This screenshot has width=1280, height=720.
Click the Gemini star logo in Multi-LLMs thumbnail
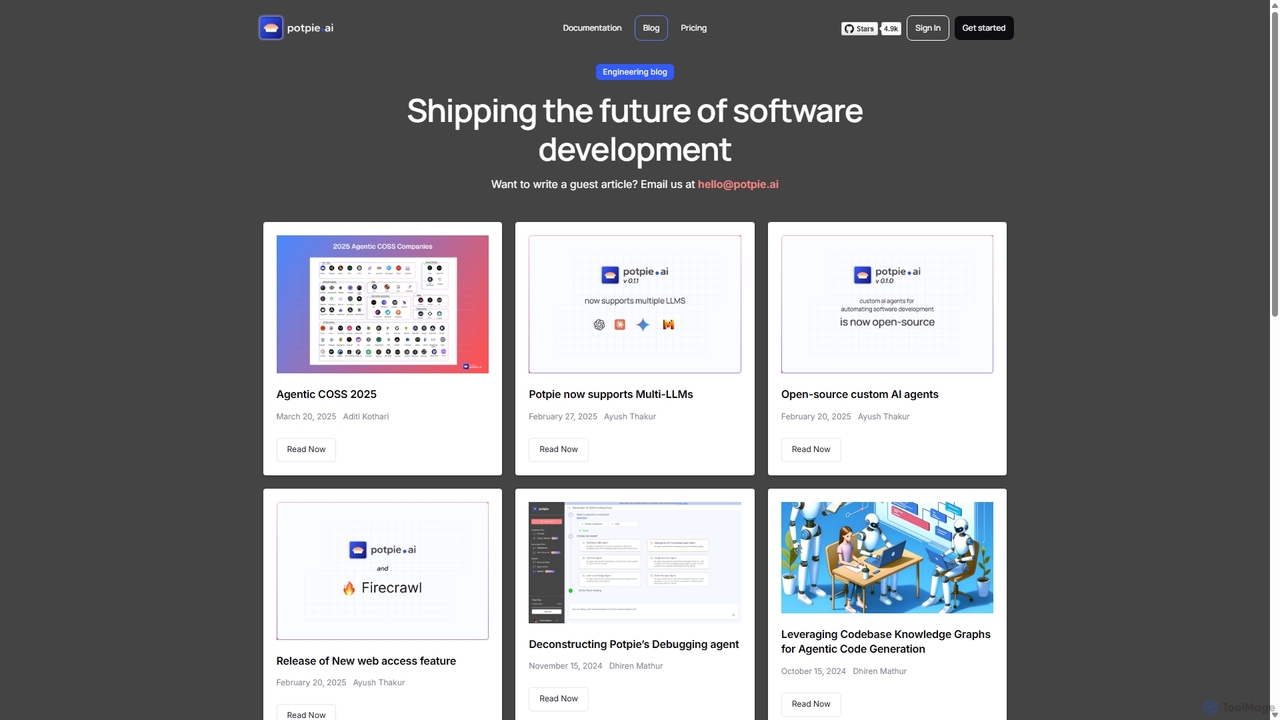point(643,325)
